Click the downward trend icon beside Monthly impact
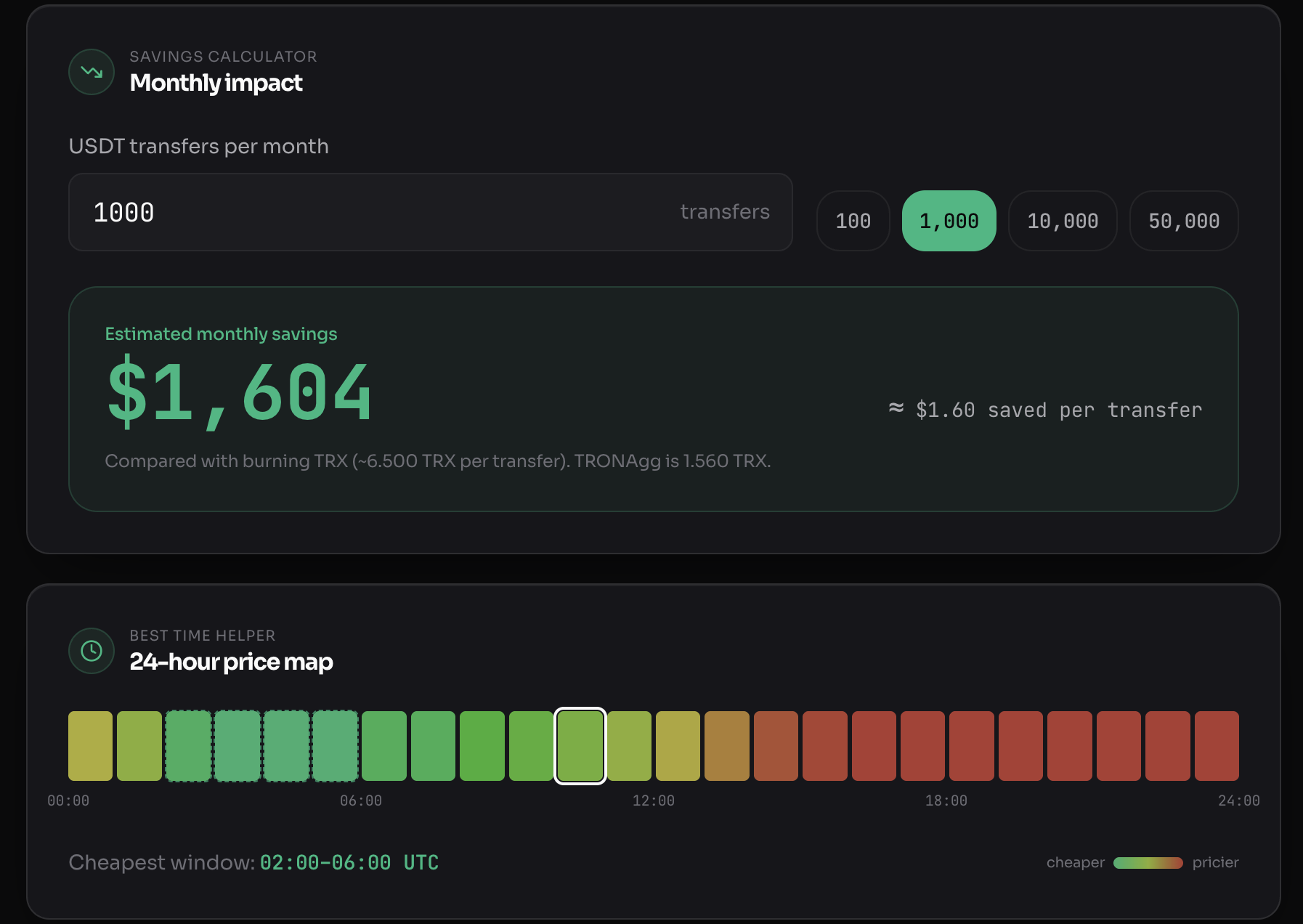 point(92,72)
